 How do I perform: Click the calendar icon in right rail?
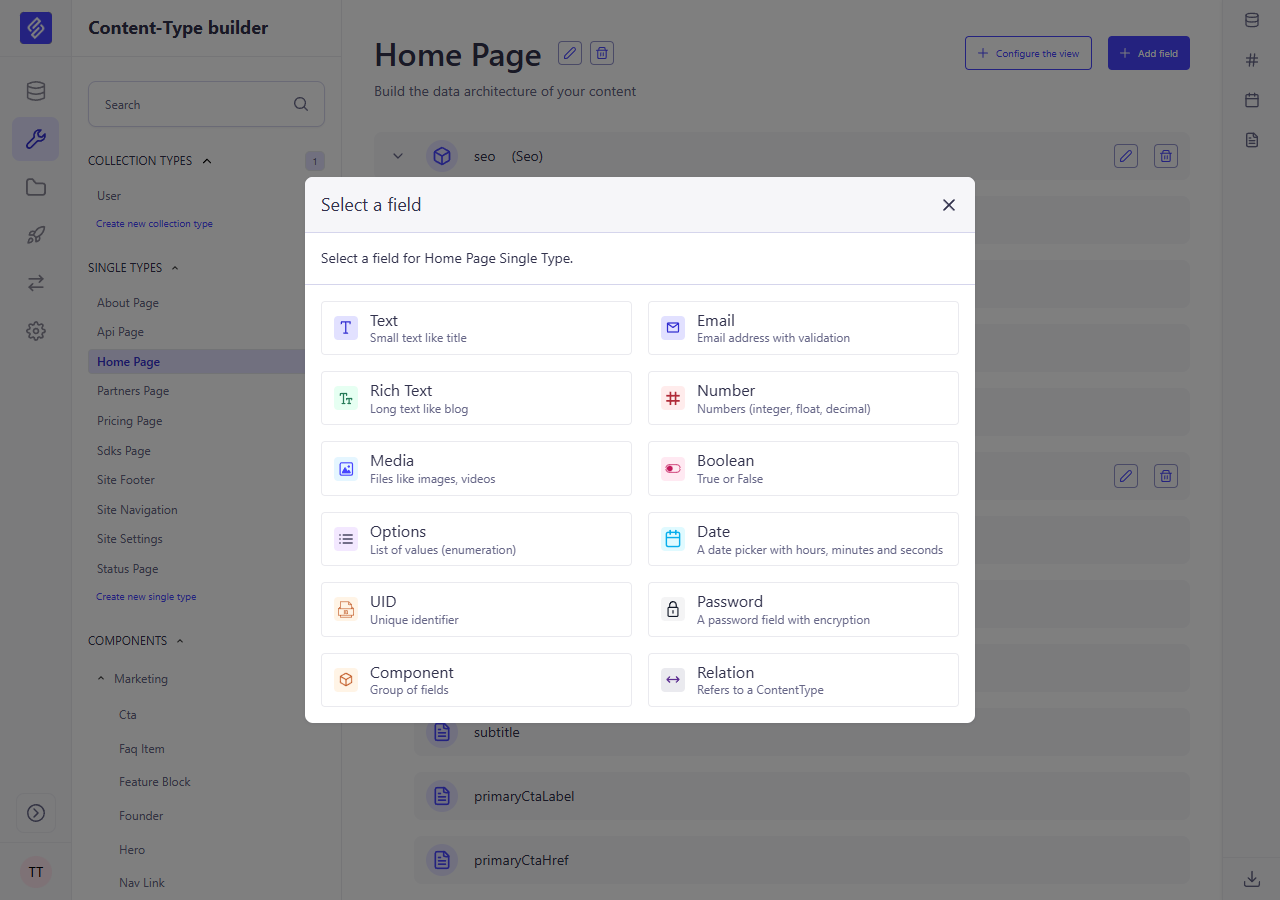[x=1252, y=100]
